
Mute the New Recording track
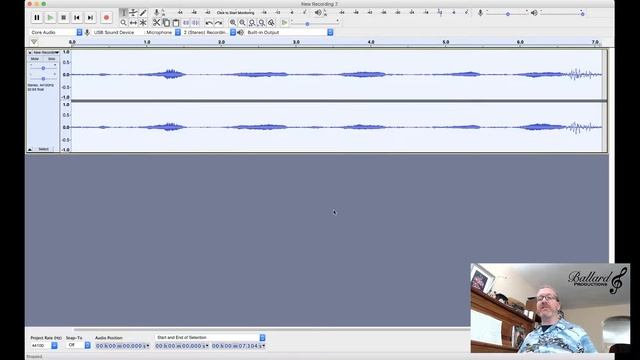point(35,59)
